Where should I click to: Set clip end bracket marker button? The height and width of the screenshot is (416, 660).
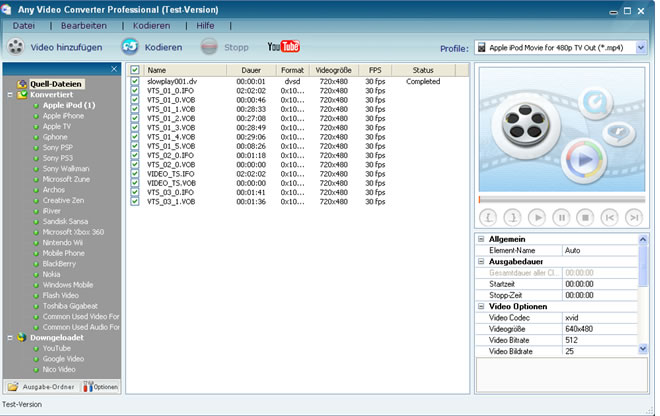(x=513, y=218)
